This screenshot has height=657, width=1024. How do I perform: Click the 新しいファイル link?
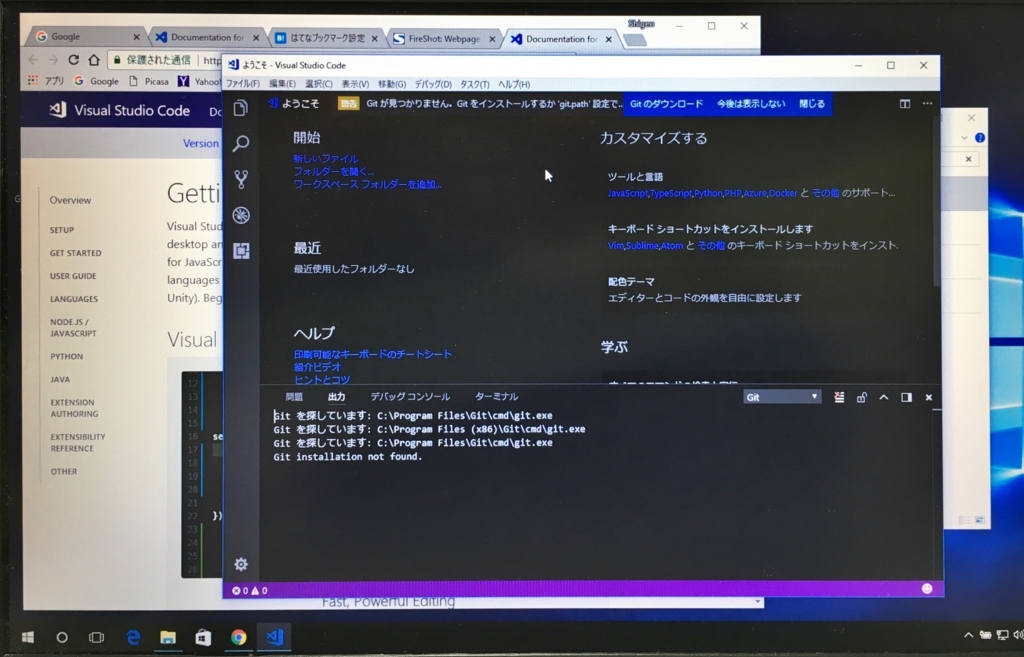tap(325, 159)
